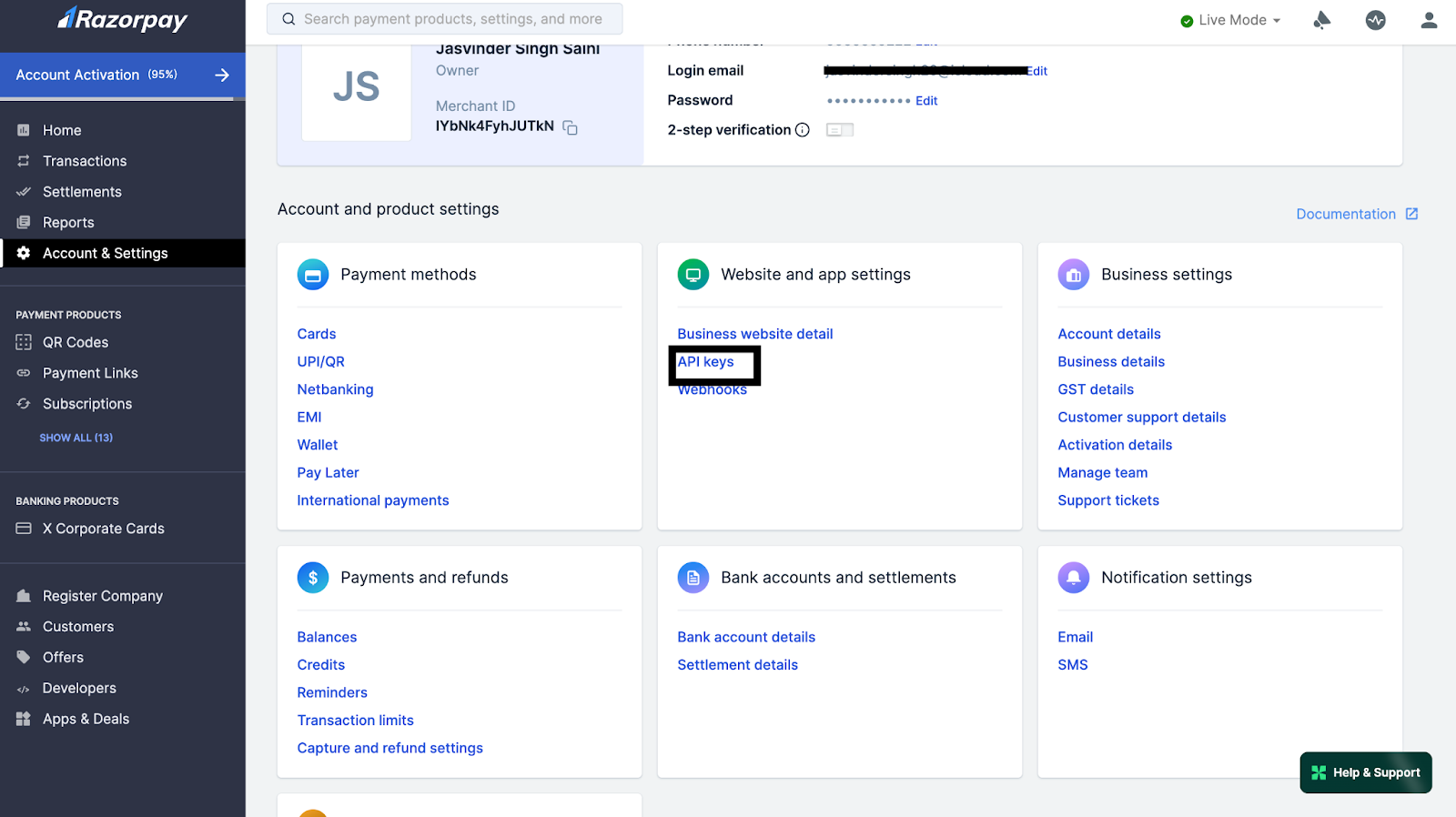Click the Payment methods card icon
1456x817 pixels.
[x=313, y=275]
